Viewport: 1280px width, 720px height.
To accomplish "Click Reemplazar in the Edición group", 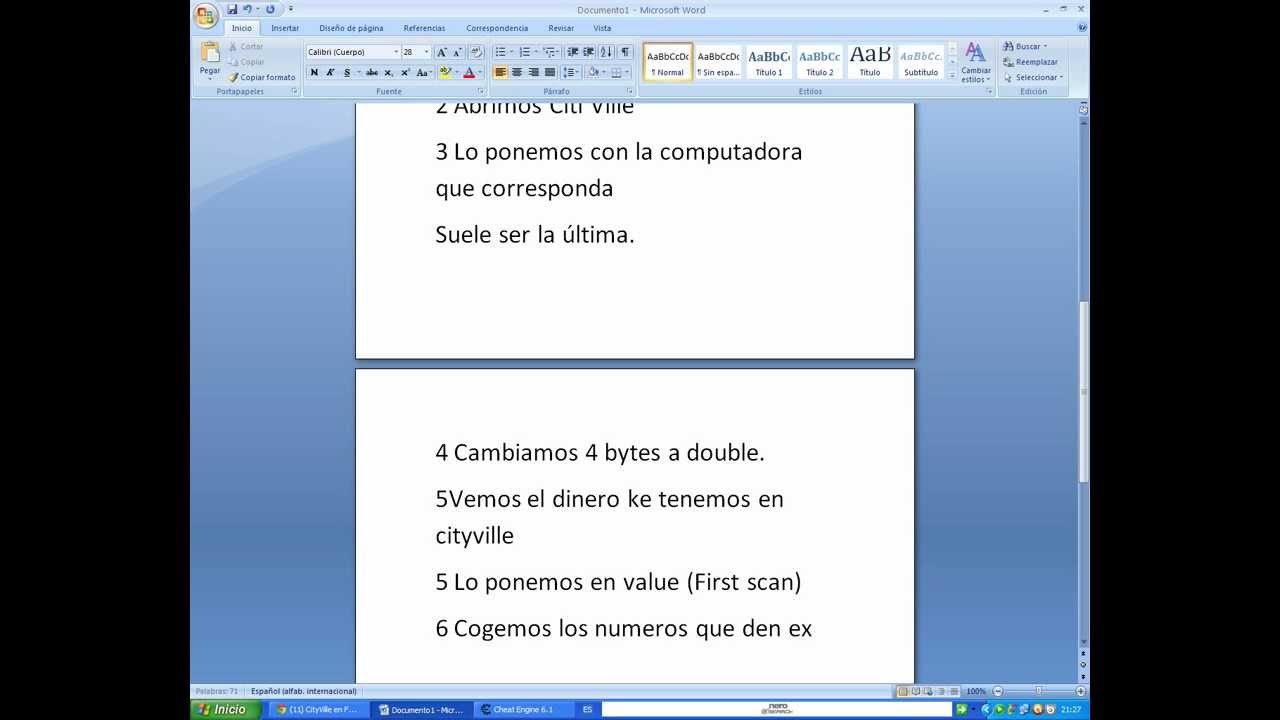I will tap(1031, 62).
